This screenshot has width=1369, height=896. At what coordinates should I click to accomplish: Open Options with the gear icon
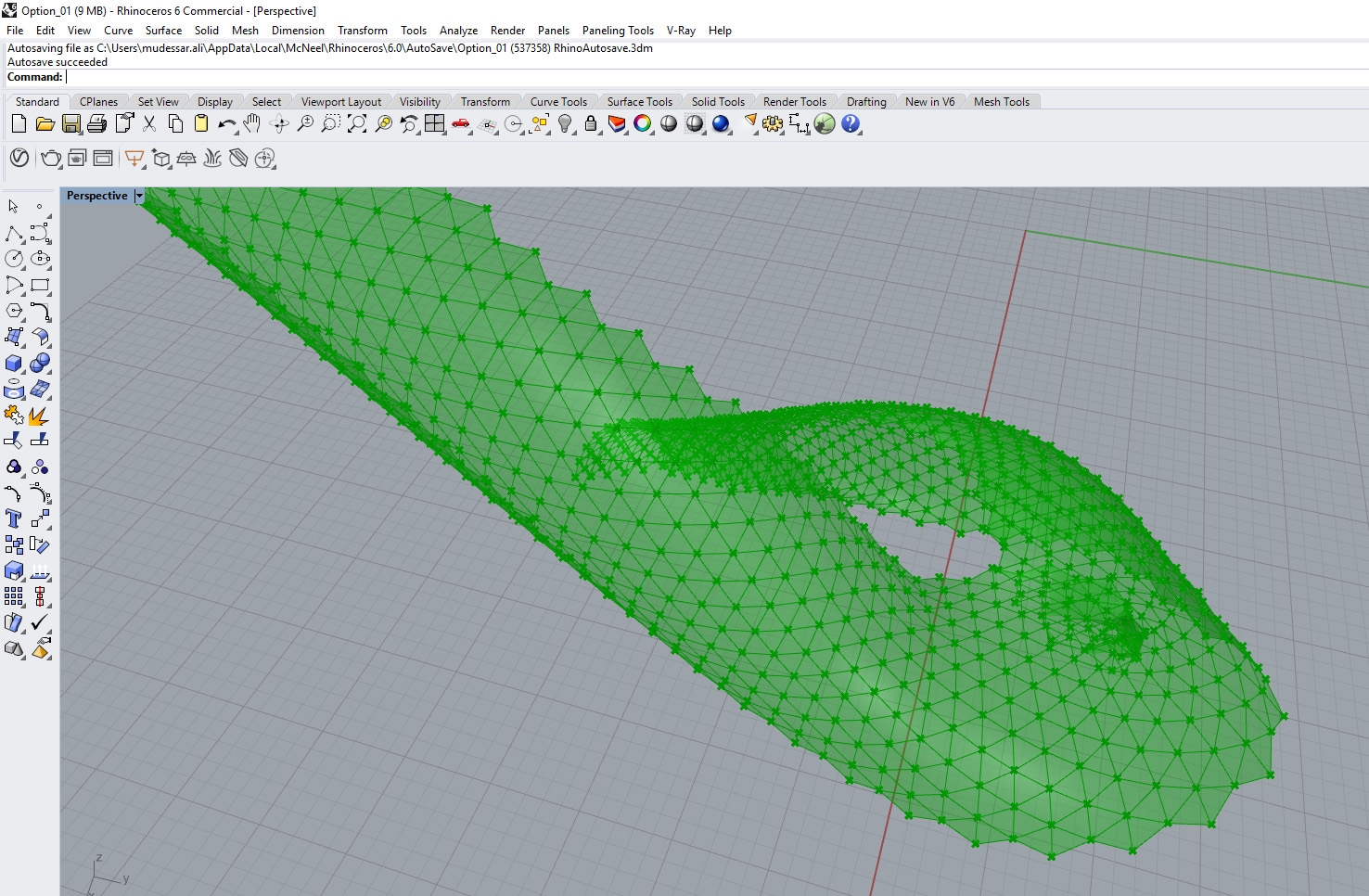(773, 123)
